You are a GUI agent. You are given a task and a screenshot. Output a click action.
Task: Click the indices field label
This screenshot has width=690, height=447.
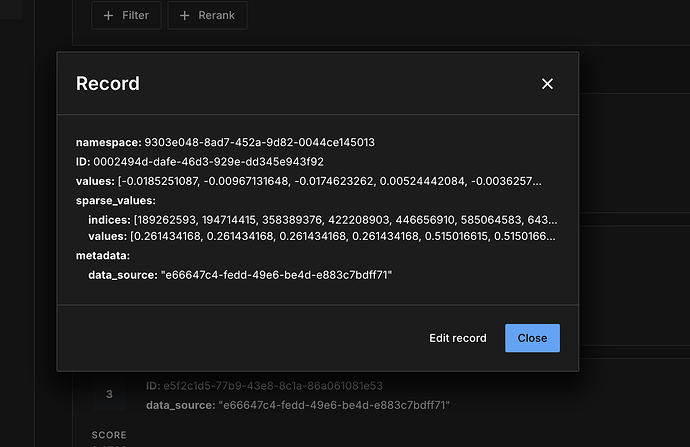108,219
